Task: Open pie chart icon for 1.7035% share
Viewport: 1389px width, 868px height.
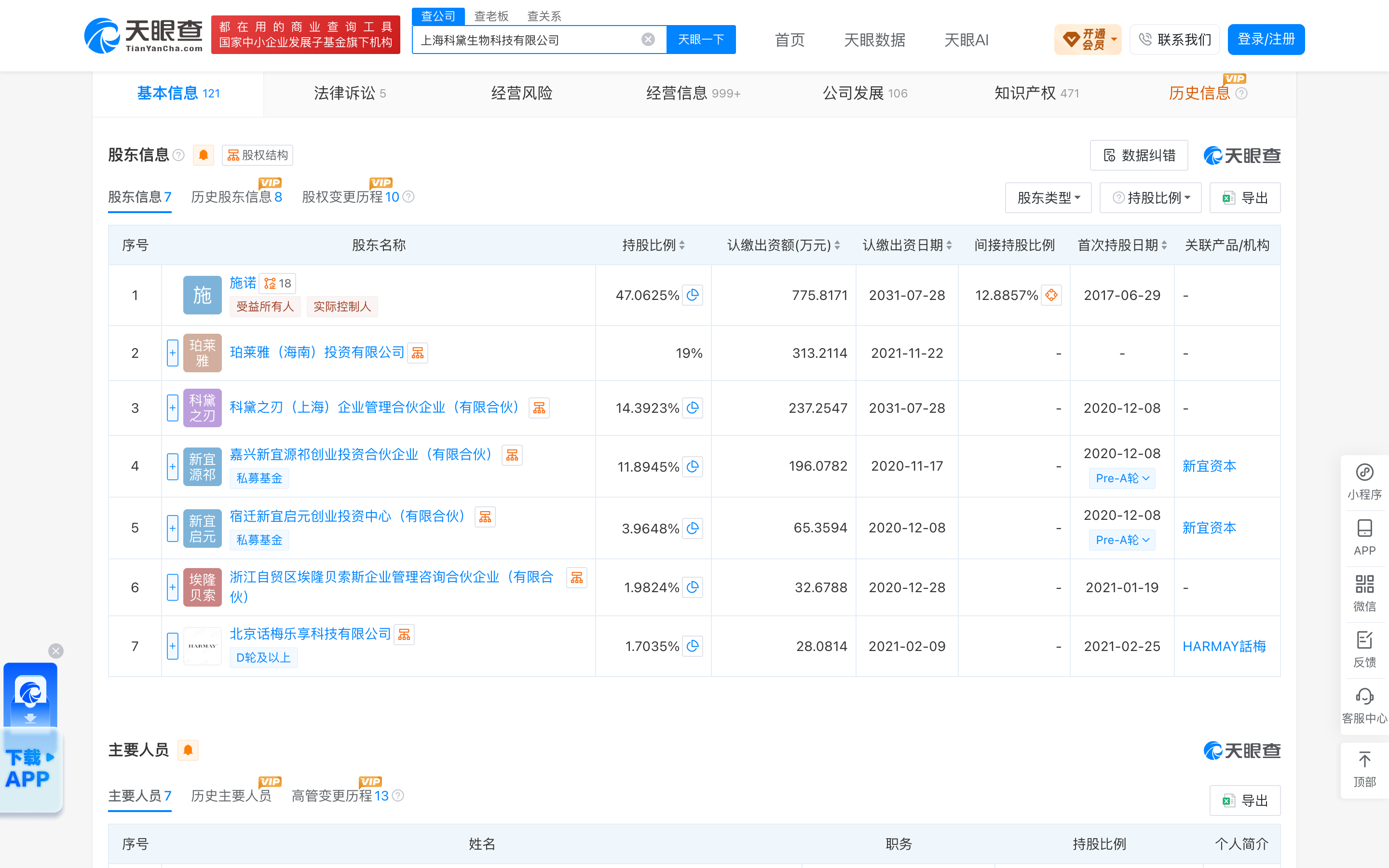Action: tap(693, 646)
